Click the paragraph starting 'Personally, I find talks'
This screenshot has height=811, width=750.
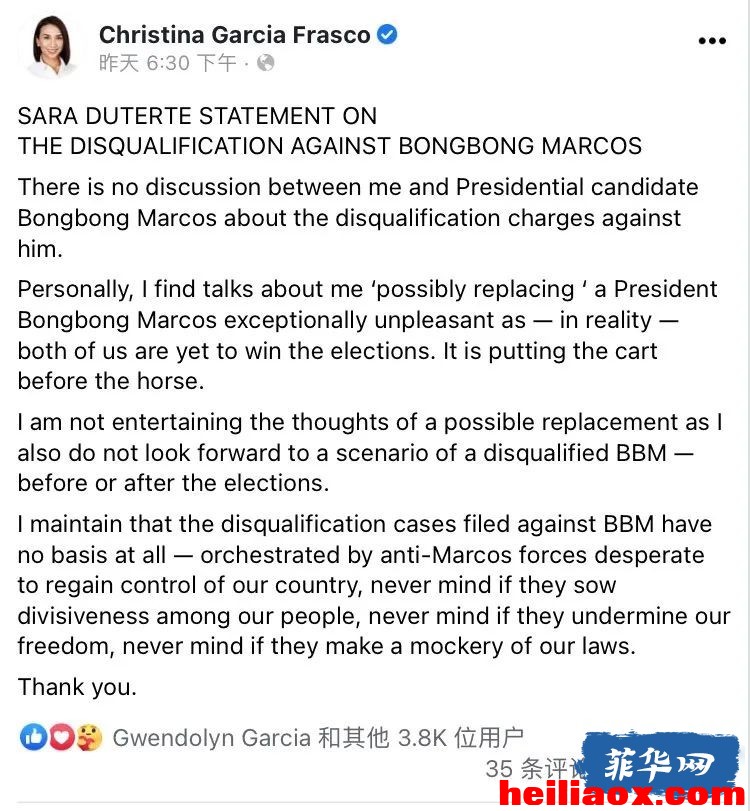pyautogui.click(x=368, y=335)
